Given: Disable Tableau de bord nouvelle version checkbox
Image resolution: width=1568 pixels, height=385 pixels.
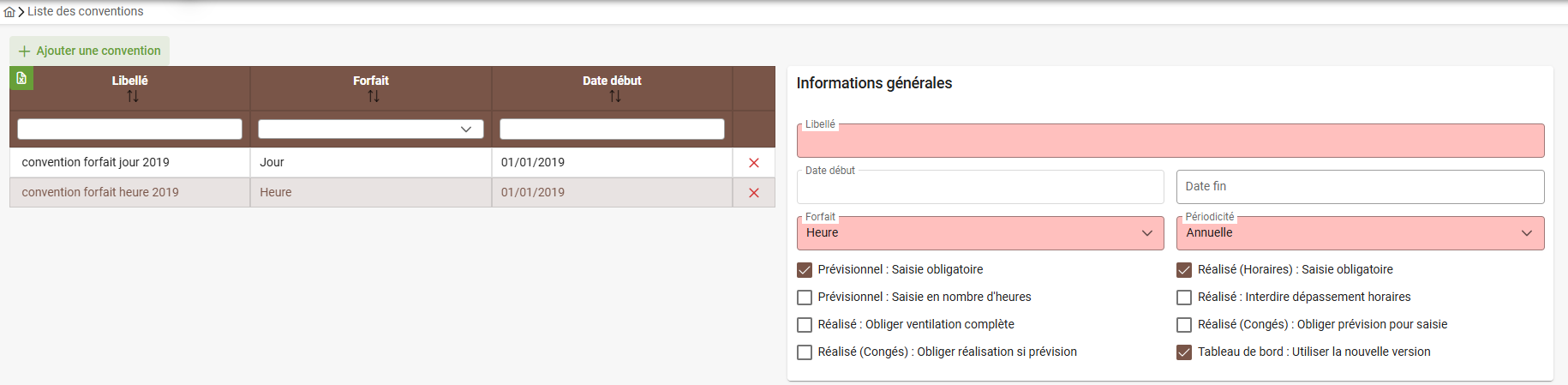Looking at the screenshot, I should 1184,352.
